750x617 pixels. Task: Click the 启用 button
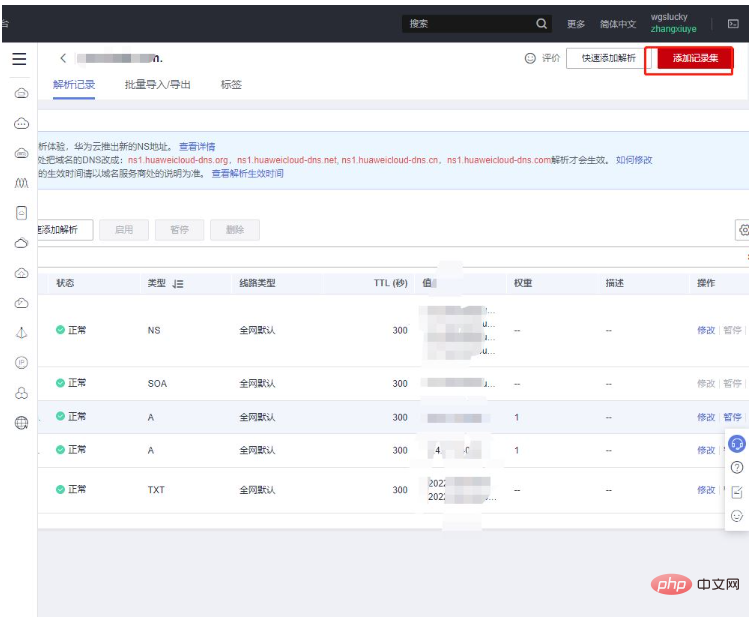tap(124, 230)
